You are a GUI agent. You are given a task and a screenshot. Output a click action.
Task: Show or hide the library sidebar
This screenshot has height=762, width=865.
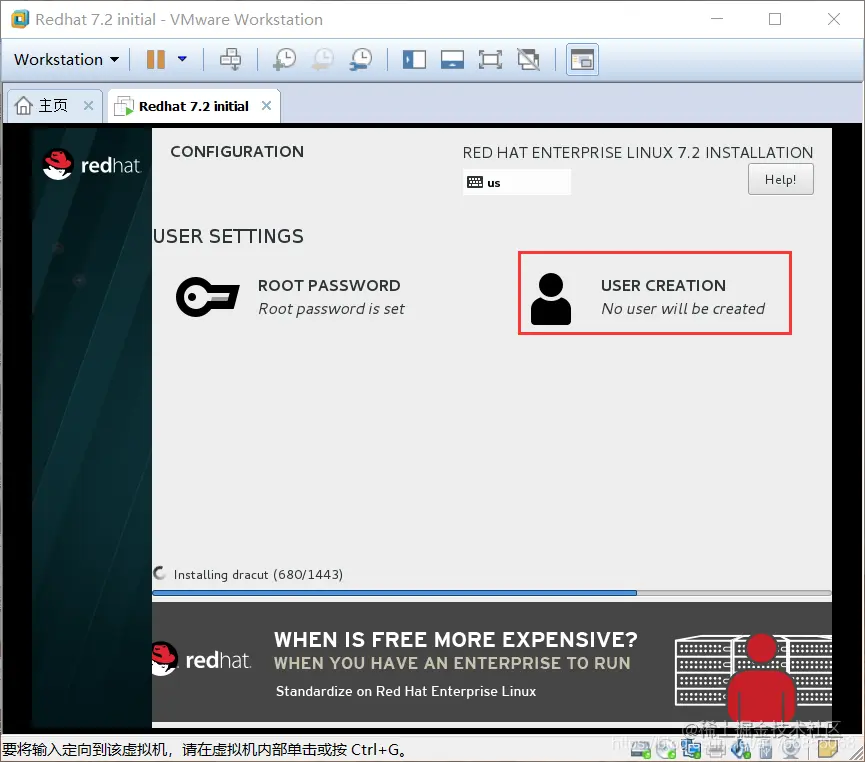point(414,59)
